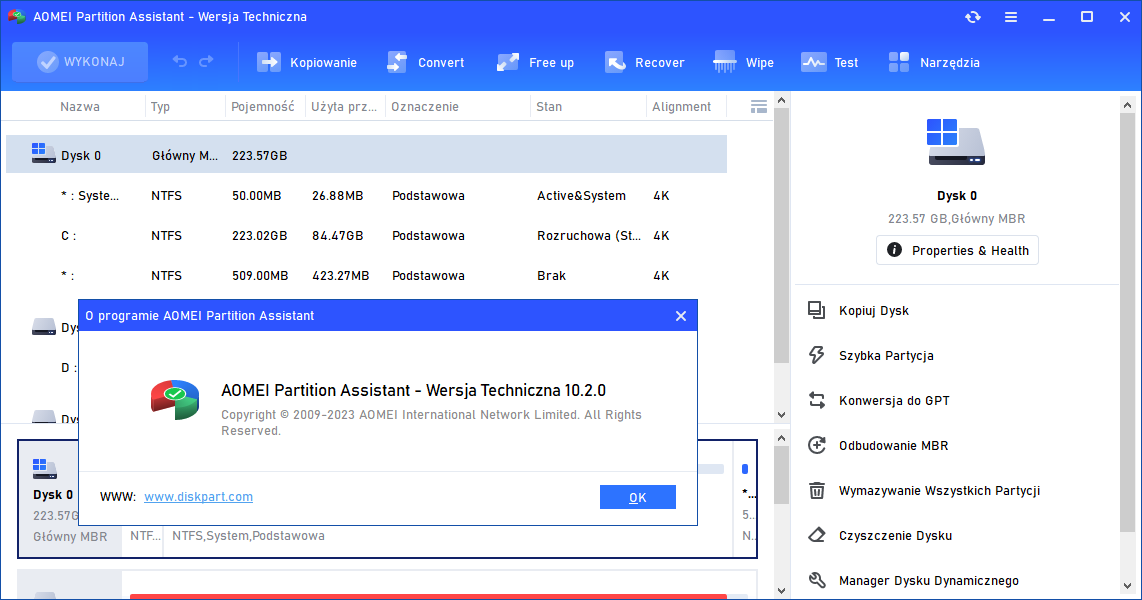The height and width of the screenshot is (600, 1142).
Task: Open Properties & Health for Dysk 0
Action: click(x=957, y=250)
